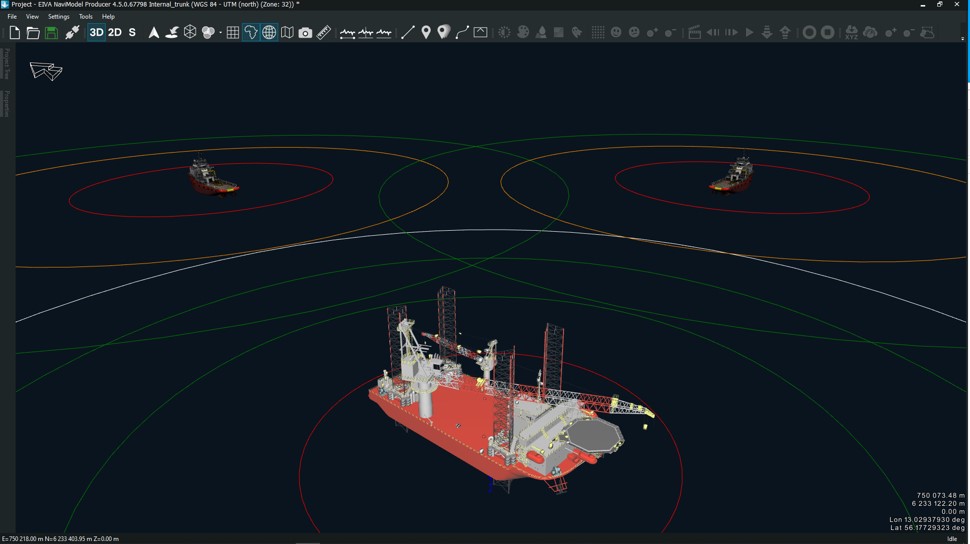Expand the Properties side panel
Image resolution: width=970 pixels, height=544 pixels.
[x=6, y=103]
